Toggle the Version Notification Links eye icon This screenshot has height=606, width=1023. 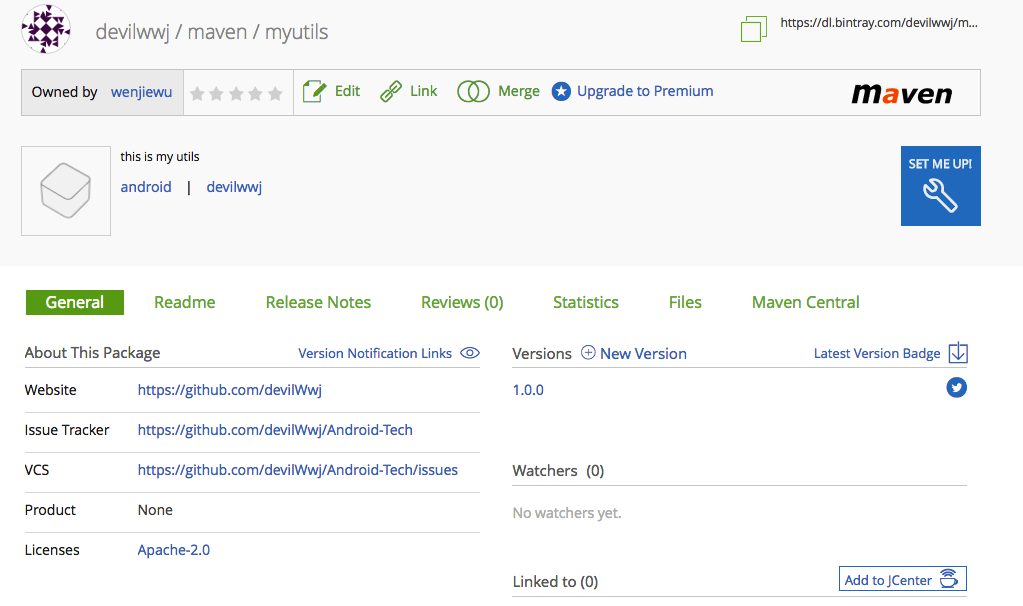(470, 353)
